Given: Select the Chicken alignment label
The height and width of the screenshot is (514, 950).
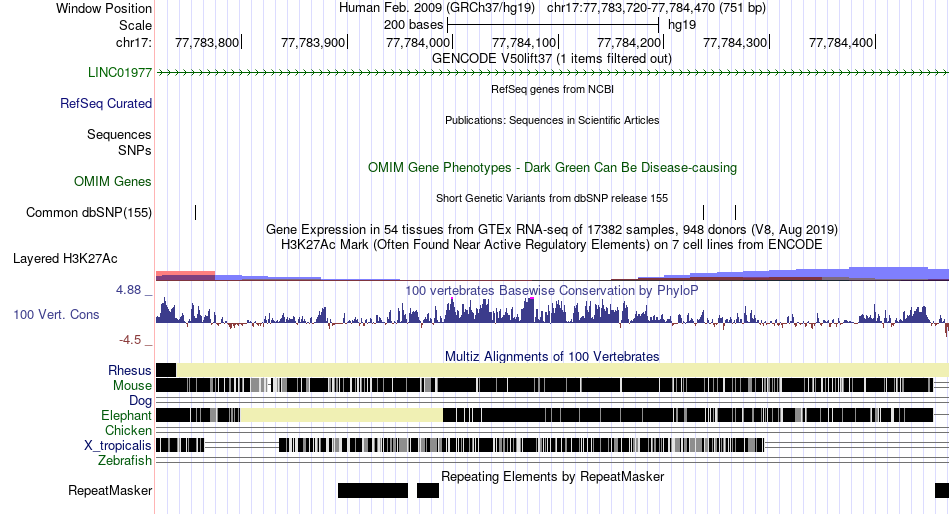Looking at the screenshot, I should [128, 430].
